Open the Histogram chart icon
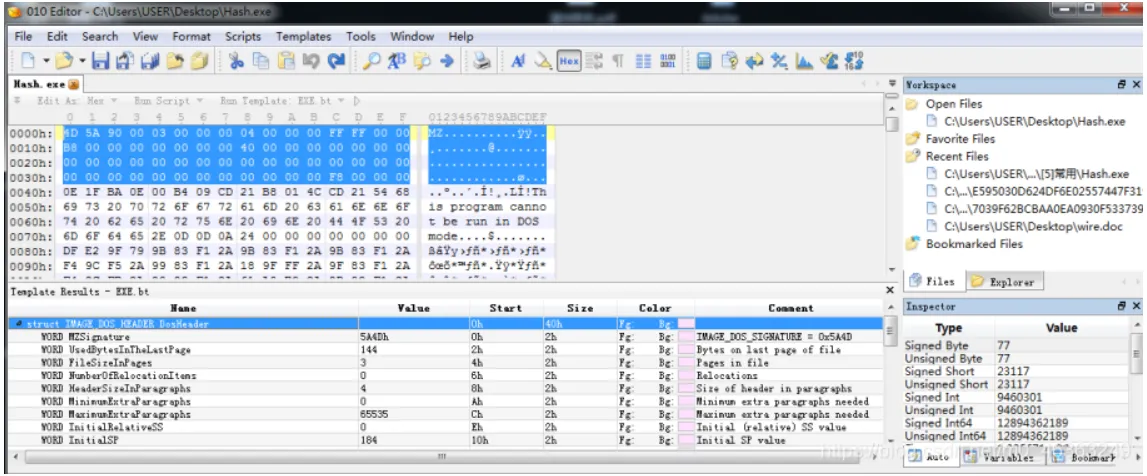Image resolution: width=1147 pixels, height=476 pixels. pos(804,61)
